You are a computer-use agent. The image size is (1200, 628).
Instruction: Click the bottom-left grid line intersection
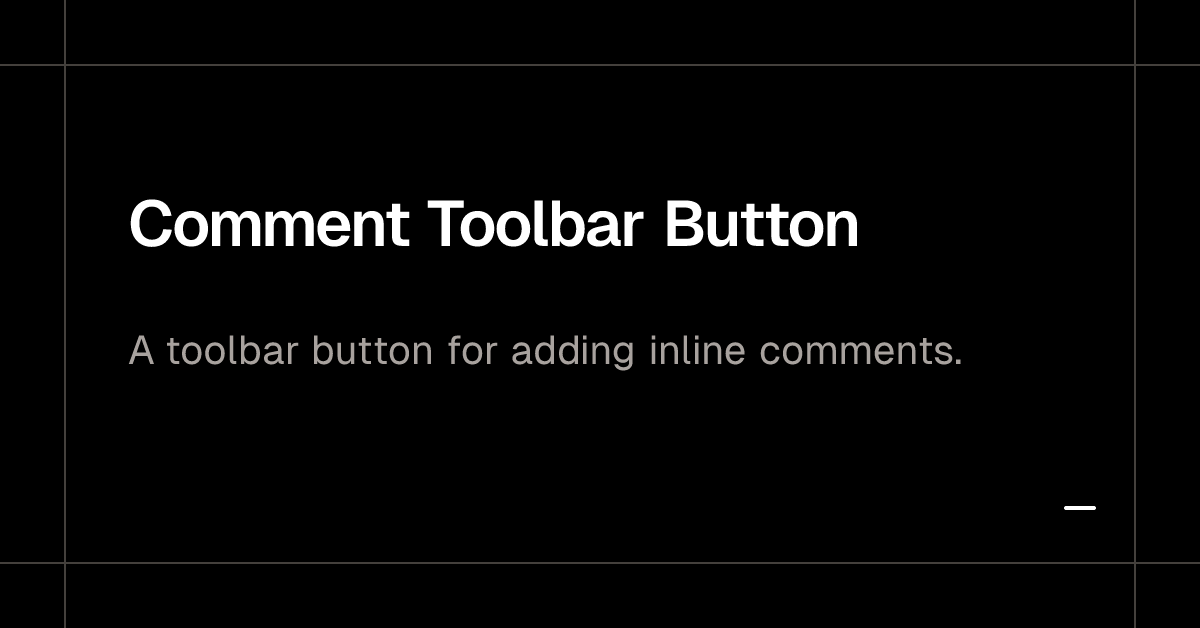click(65, 563)
